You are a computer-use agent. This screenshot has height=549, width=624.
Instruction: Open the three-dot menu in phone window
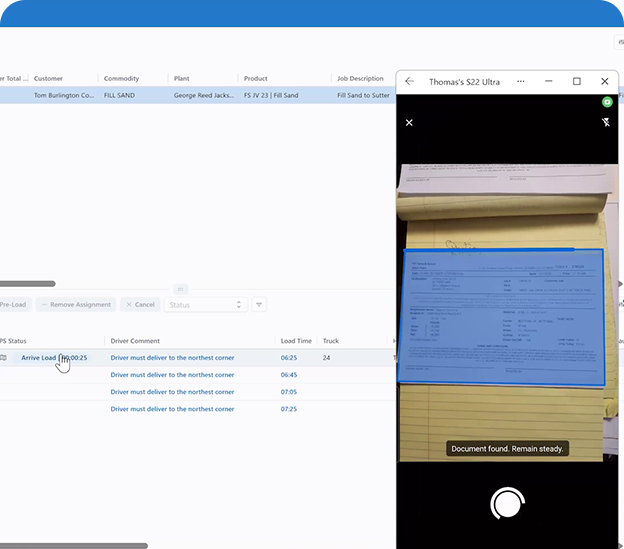(521, 82)
